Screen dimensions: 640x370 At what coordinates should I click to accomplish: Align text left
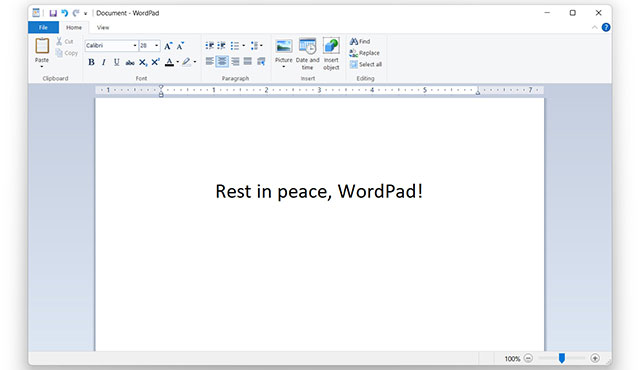coord(209,62)
